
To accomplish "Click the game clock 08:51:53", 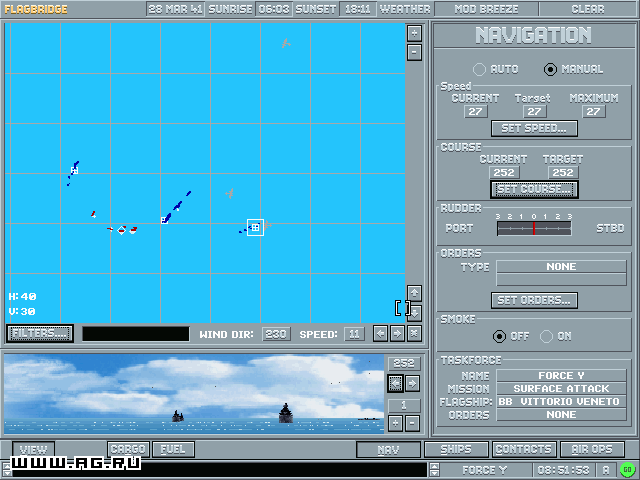I will (563, 470).
